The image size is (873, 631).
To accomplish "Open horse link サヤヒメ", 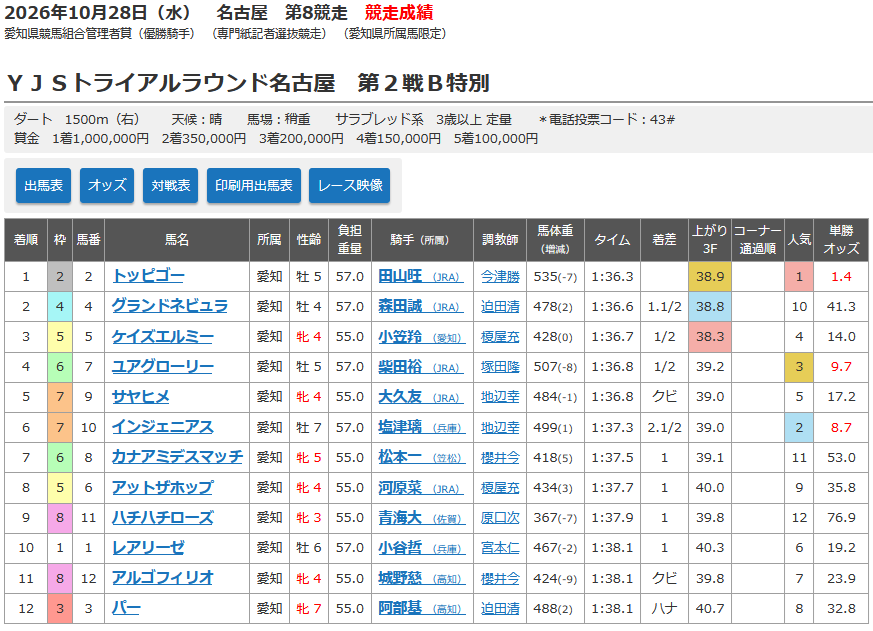I will tap(141, 397).
